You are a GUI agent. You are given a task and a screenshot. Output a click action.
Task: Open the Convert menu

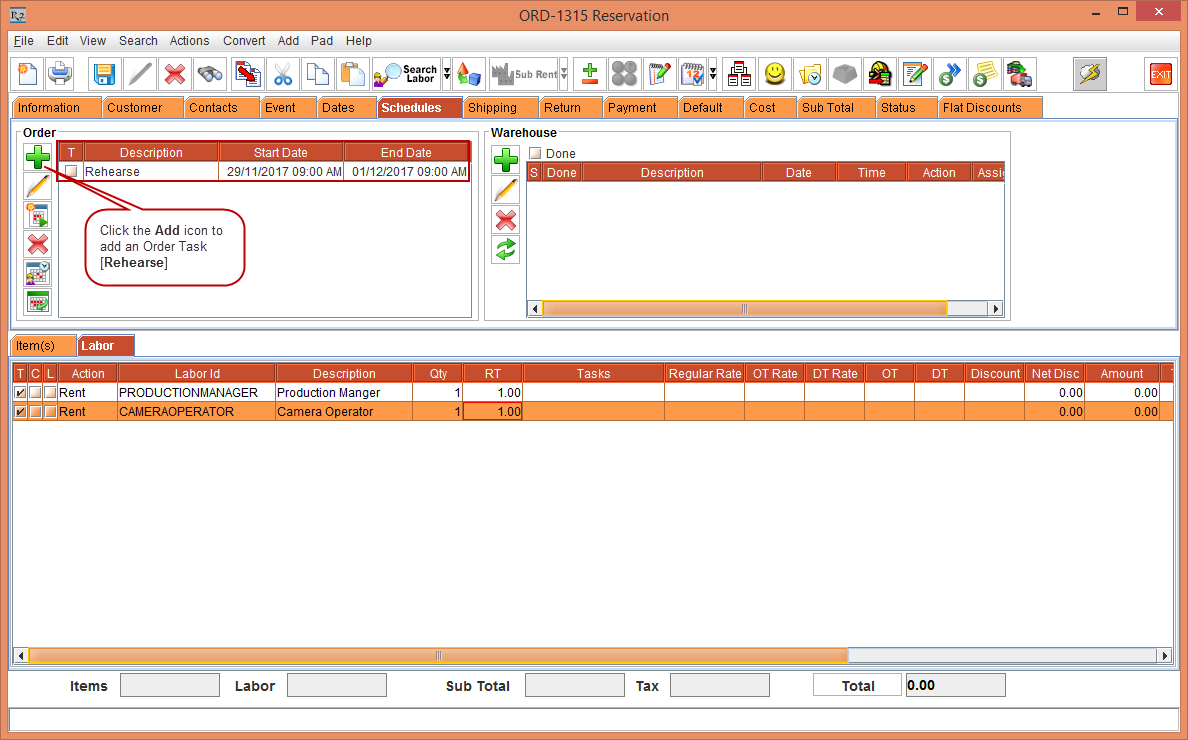click(x=243, y=41)
